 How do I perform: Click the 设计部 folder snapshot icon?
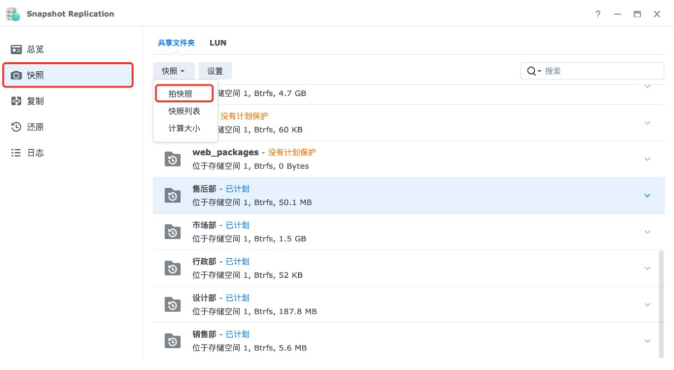[172, 305]
